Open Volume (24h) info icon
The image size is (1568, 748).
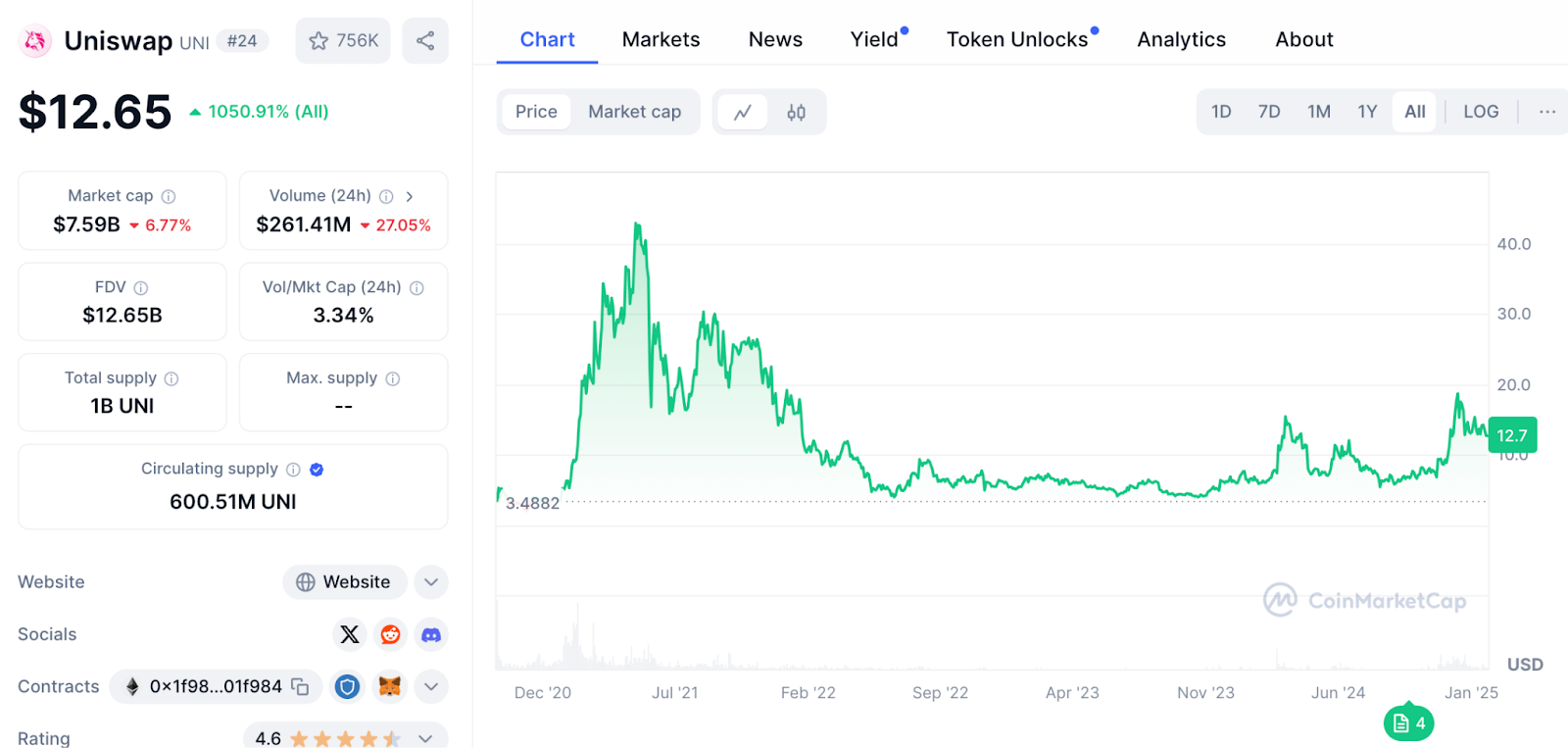(x=386, y=196)
